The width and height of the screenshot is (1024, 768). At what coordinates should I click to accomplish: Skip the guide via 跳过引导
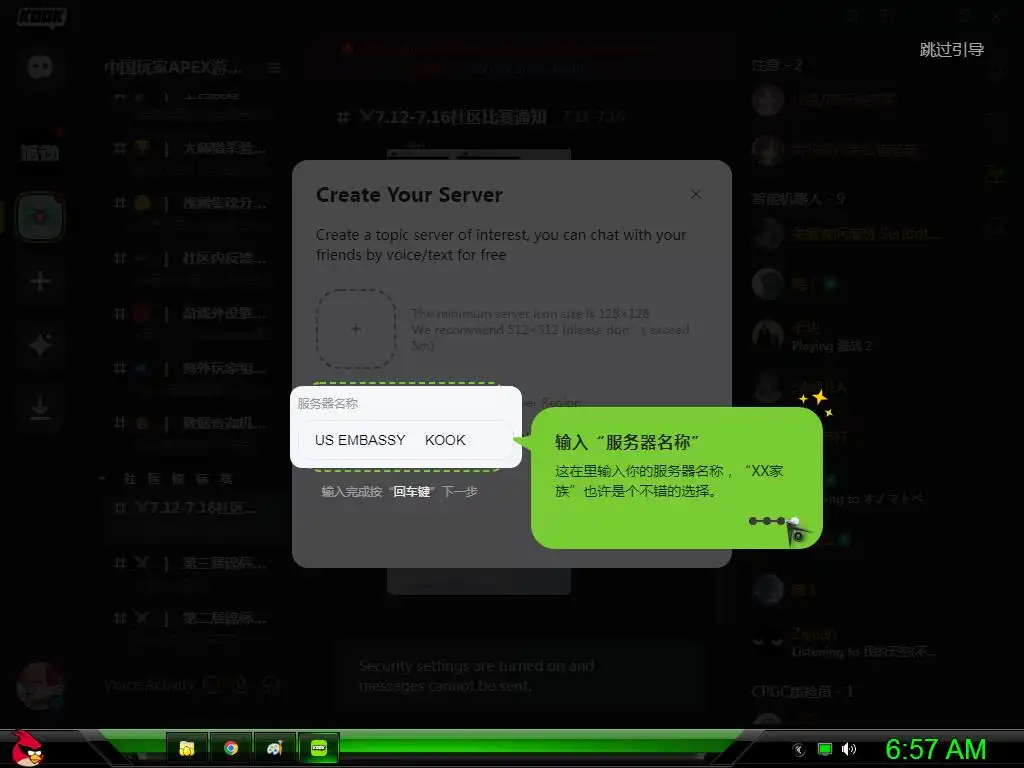point(952,50)
